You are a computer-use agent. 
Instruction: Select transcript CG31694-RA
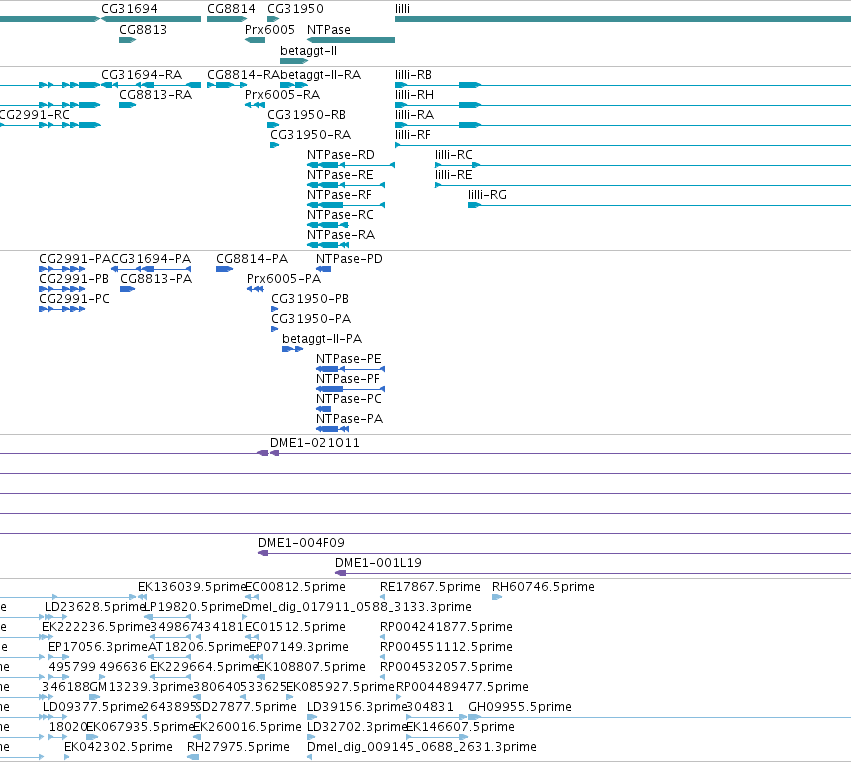[x=142, y=75]
